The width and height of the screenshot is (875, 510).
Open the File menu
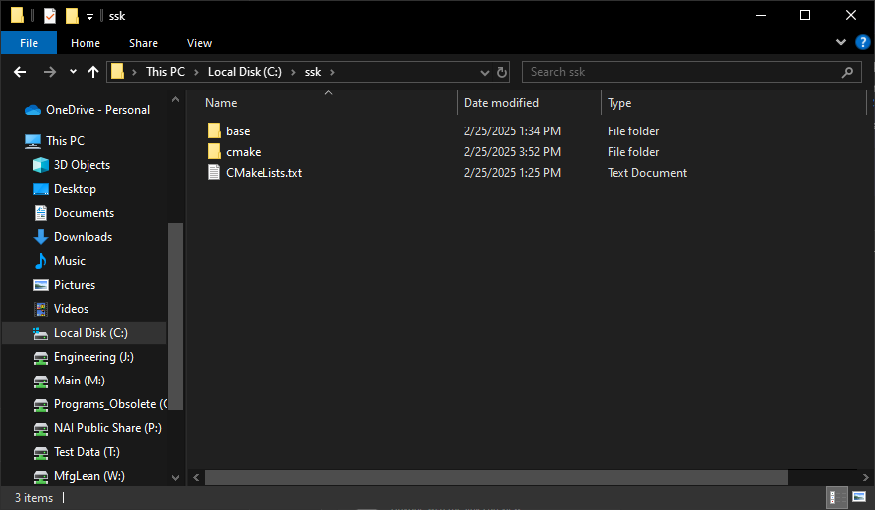29,43
